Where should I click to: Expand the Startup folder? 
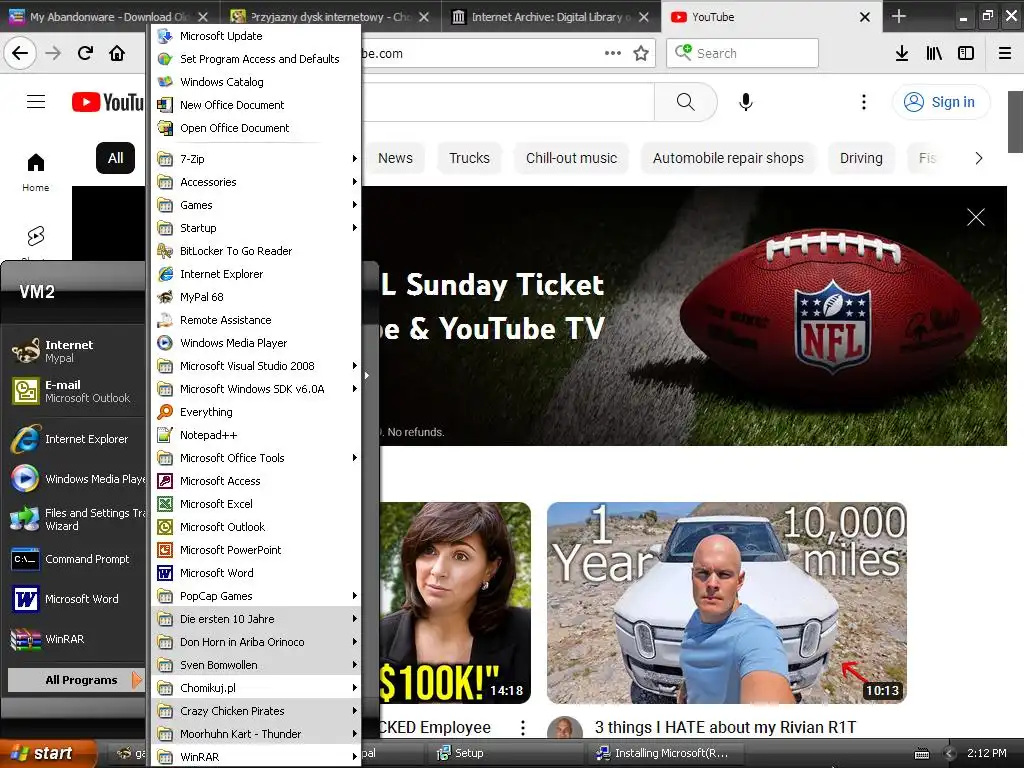tap(255, 228)
